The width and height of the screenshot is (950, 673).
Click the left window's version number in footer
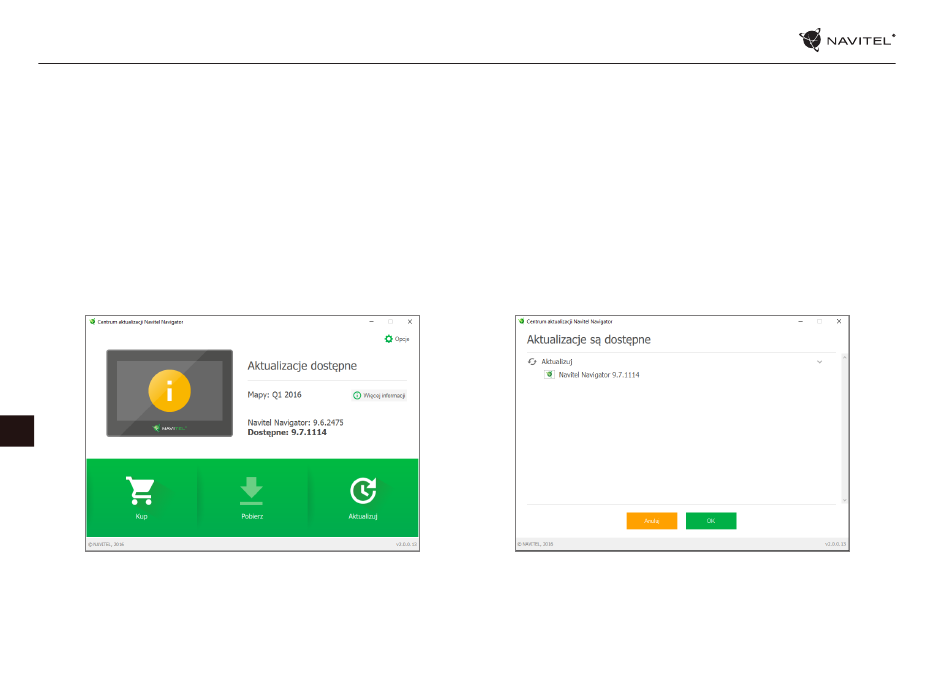click(x=407, y=545)
